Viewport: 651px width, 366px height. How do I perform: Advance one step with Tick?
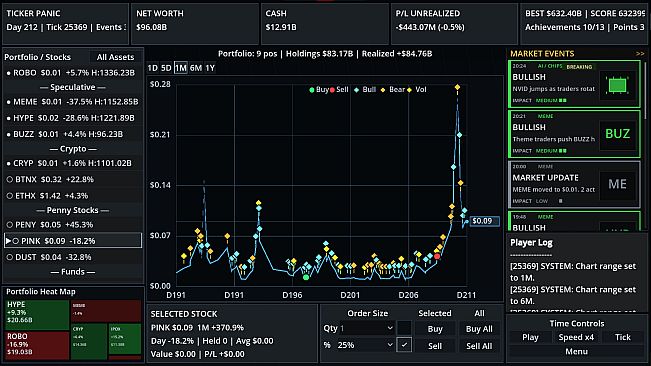623,337
